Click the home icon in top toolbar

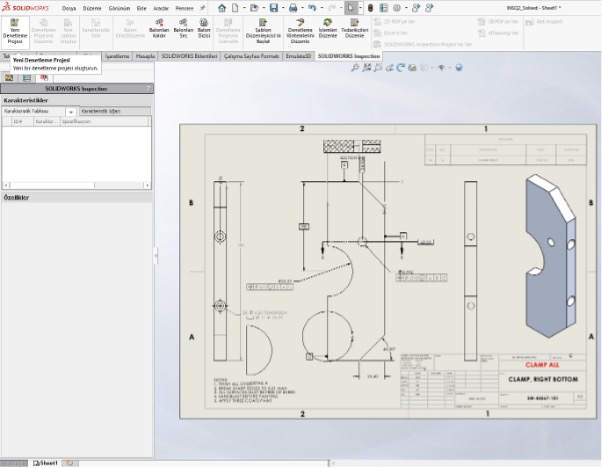(222, 7)
